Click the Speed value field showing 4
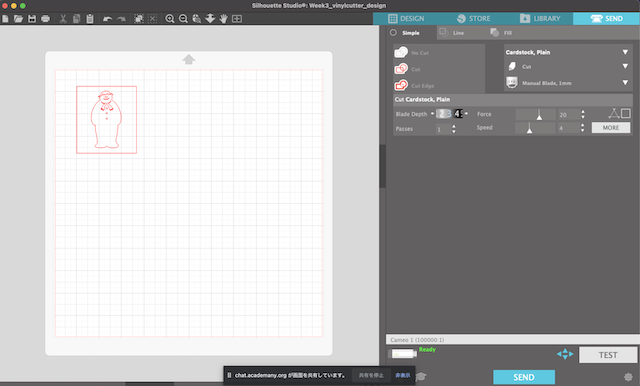The image size is (640, 386). coord(569,128)
